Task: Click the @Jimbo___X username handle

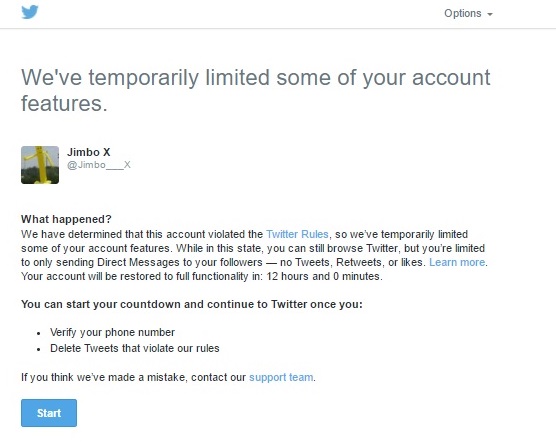Action: 99,165
